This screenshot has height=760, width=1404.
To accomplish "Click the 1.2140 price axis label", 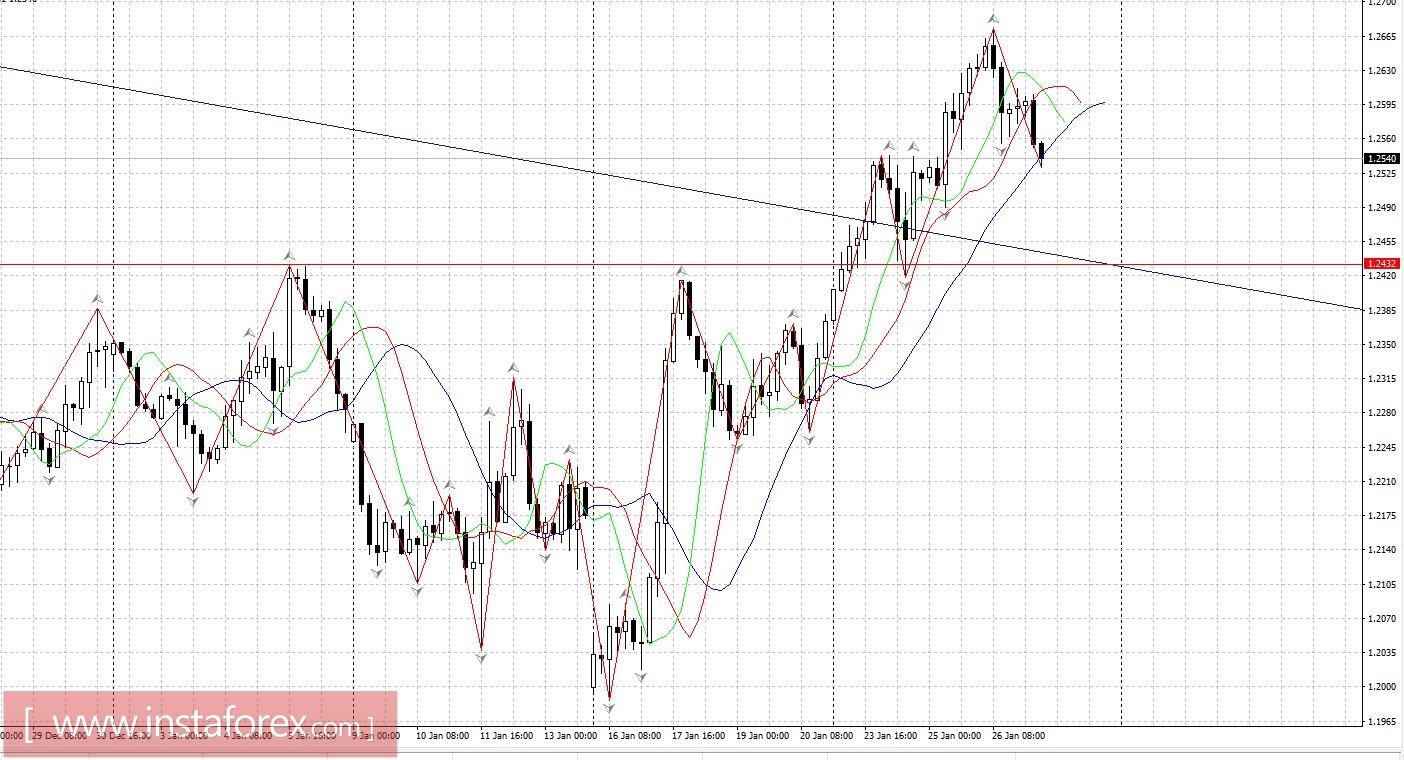I will click(1382, 550).
